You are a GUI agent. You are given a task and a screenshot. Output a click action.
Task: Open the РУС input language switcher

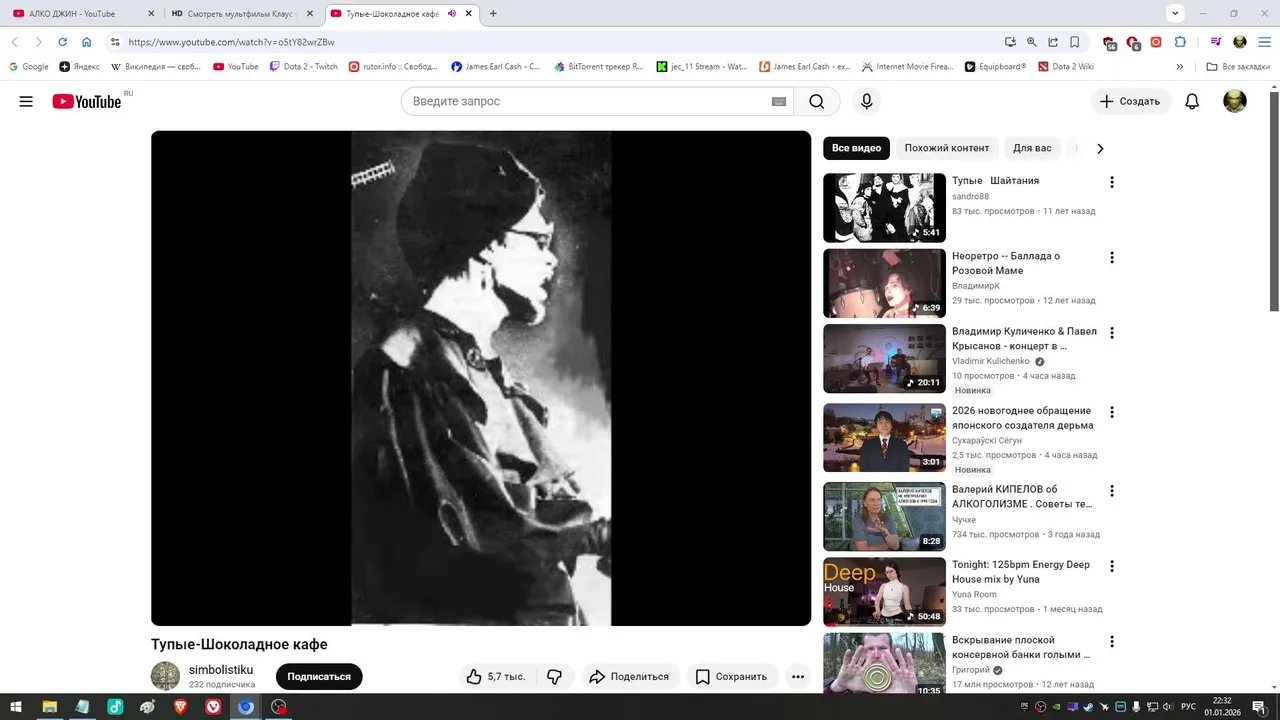[1189, 707]
